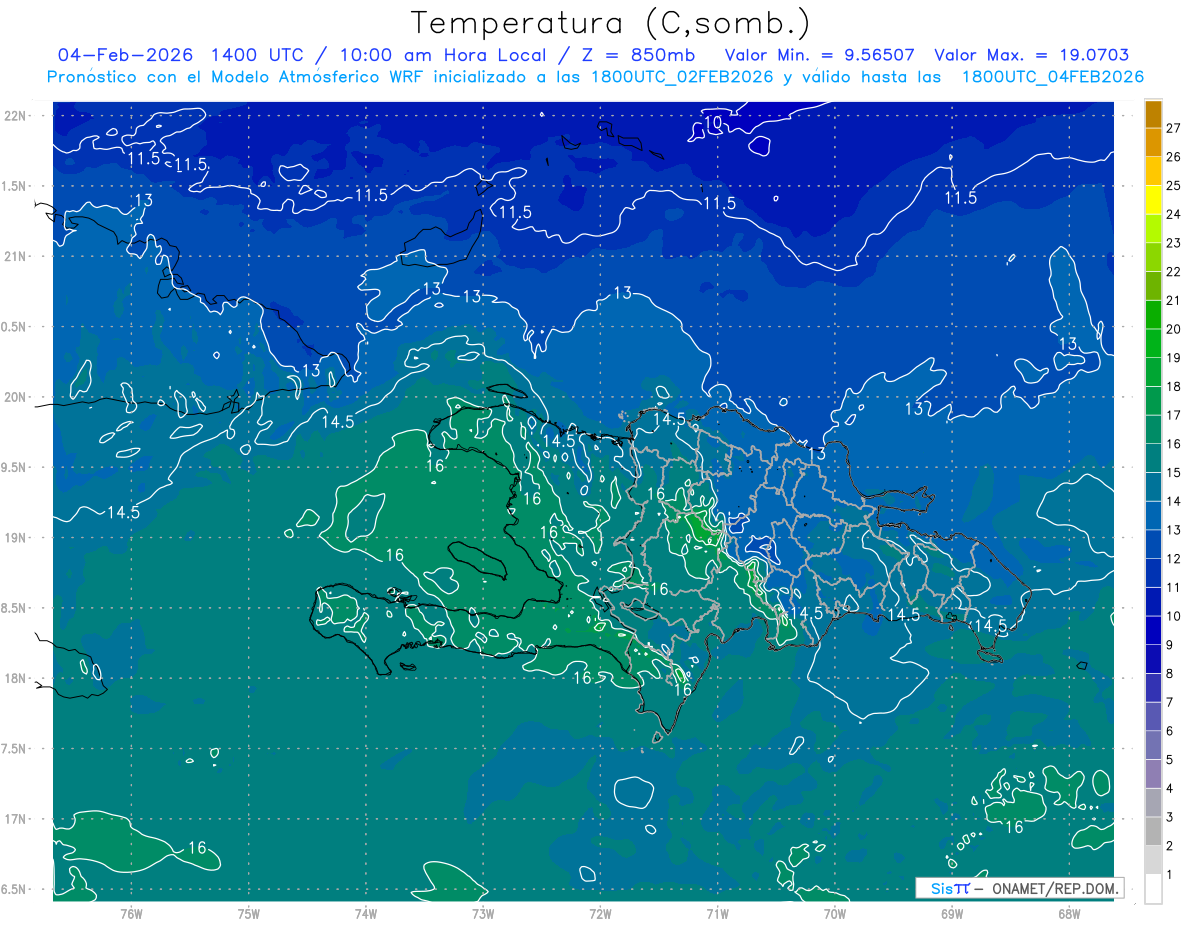
Task: Click the 'Valor Max. = 19.0703' readout
Action: click(x=1032, y=55)
